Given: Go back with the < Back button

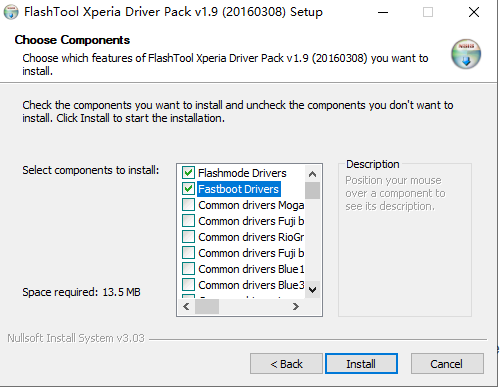Looking at the screenshot, I should [x=286, y=364].
